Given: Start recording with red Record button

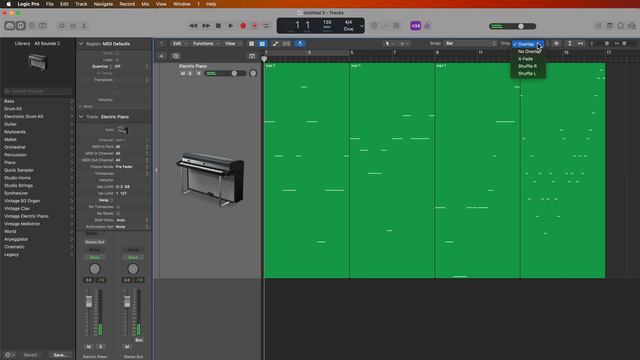Looking at the screenshot, I should tap(243, 26).
